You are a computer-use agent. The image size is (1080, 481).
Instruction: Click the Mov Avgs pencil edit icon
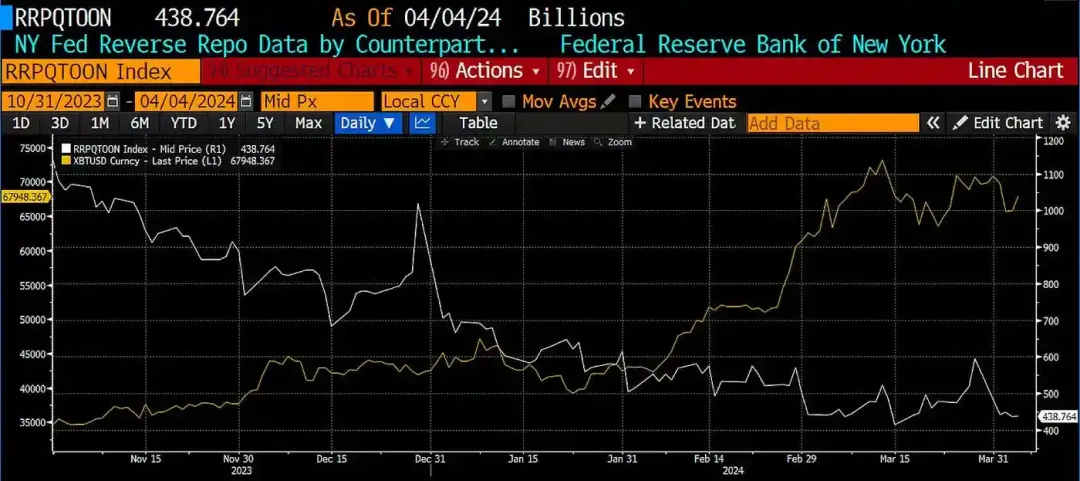(608, 102)
